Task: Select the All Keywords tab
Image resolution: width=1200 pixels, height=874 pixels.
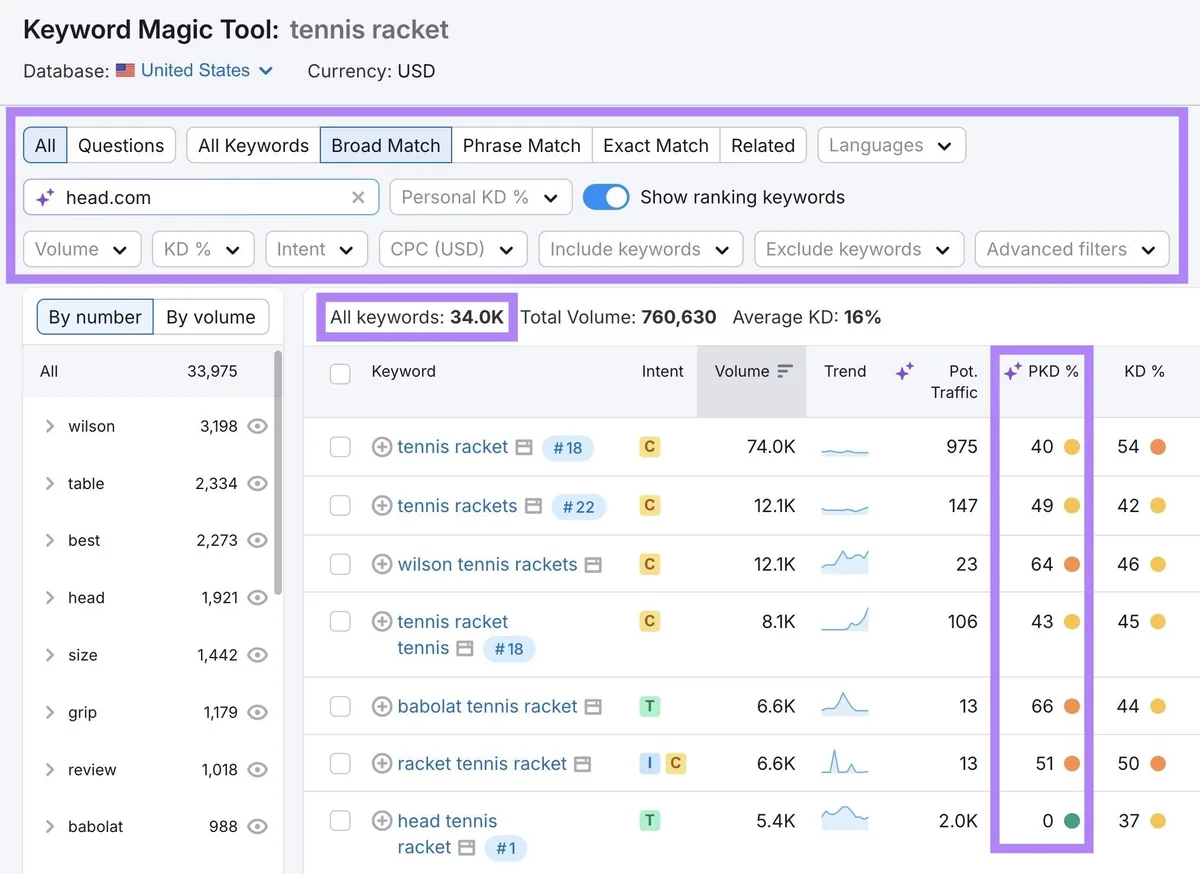Action: coord(253,145)
